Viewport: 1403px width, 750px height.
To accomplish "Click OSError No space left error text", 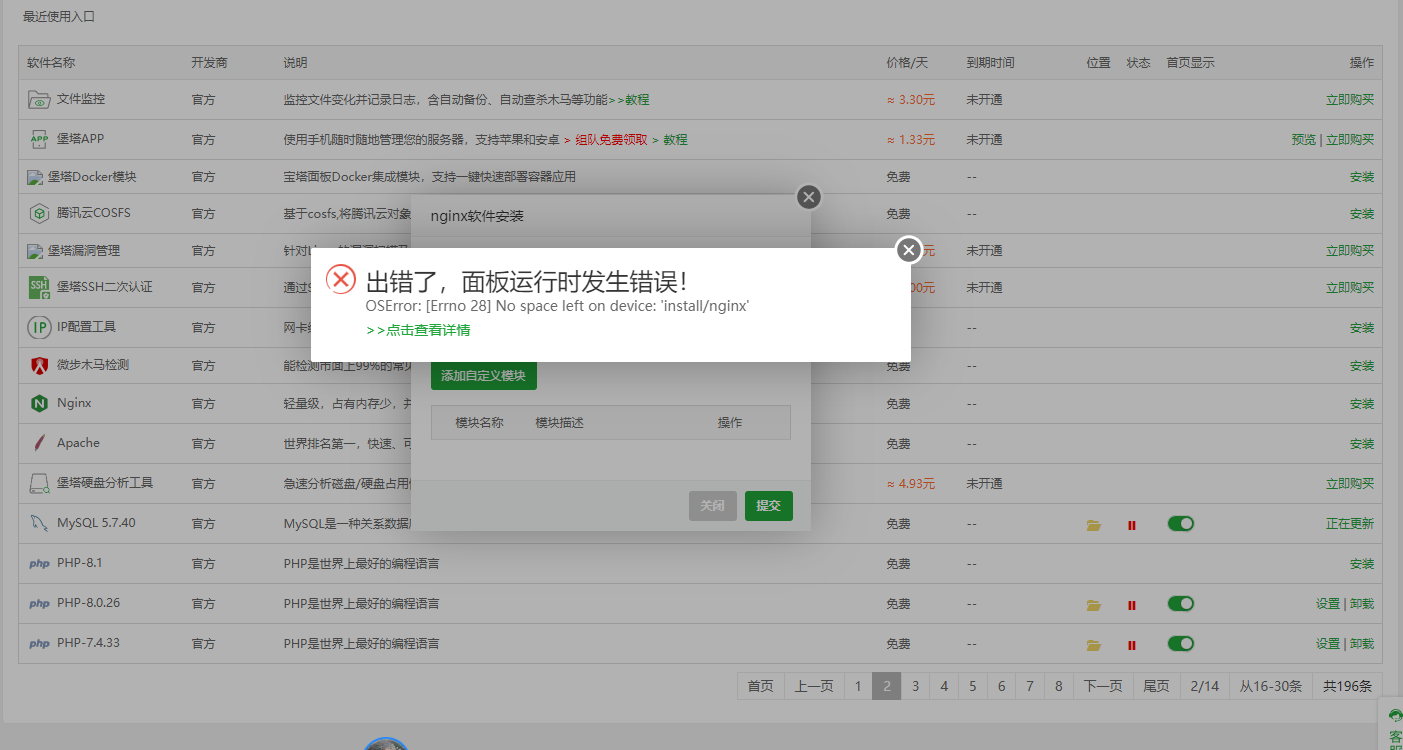I will pos(558,306).
